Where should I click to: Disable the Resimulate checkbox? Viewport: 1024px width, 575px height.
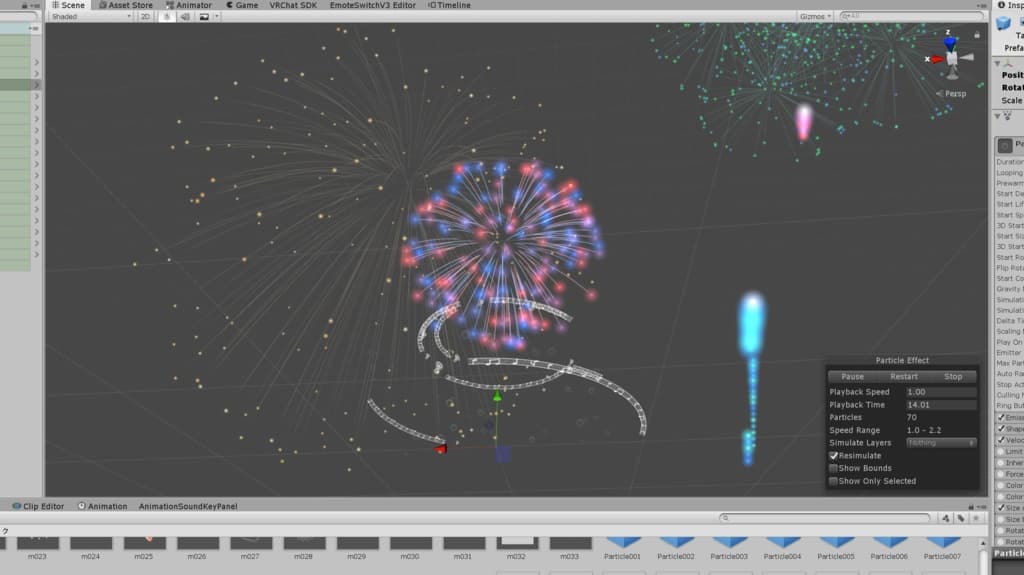833,456
